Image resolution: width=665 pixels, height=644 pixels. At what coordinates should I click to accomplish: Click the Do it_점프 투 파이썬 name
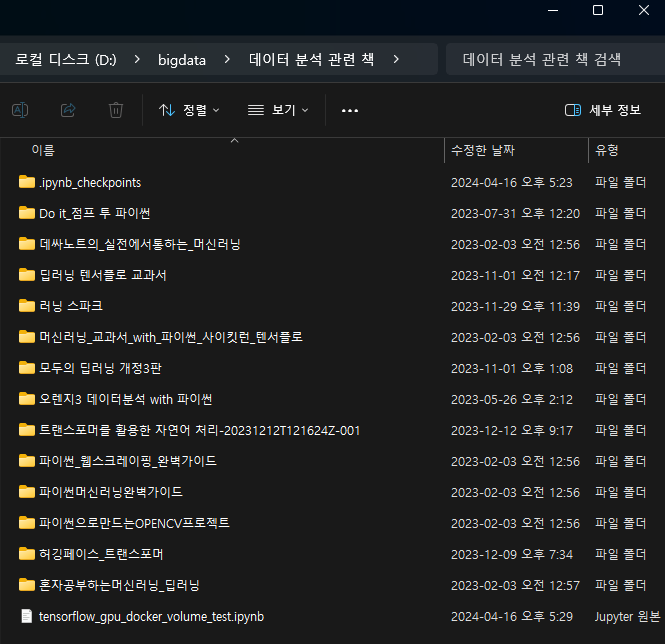[95, 213]
